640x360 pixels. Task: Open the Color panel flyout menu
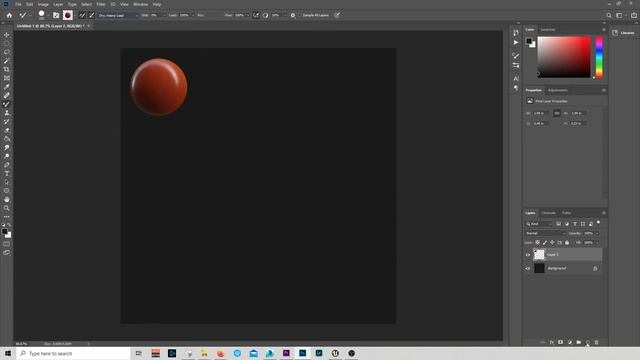pyautogui.click(x=604, y=29)
